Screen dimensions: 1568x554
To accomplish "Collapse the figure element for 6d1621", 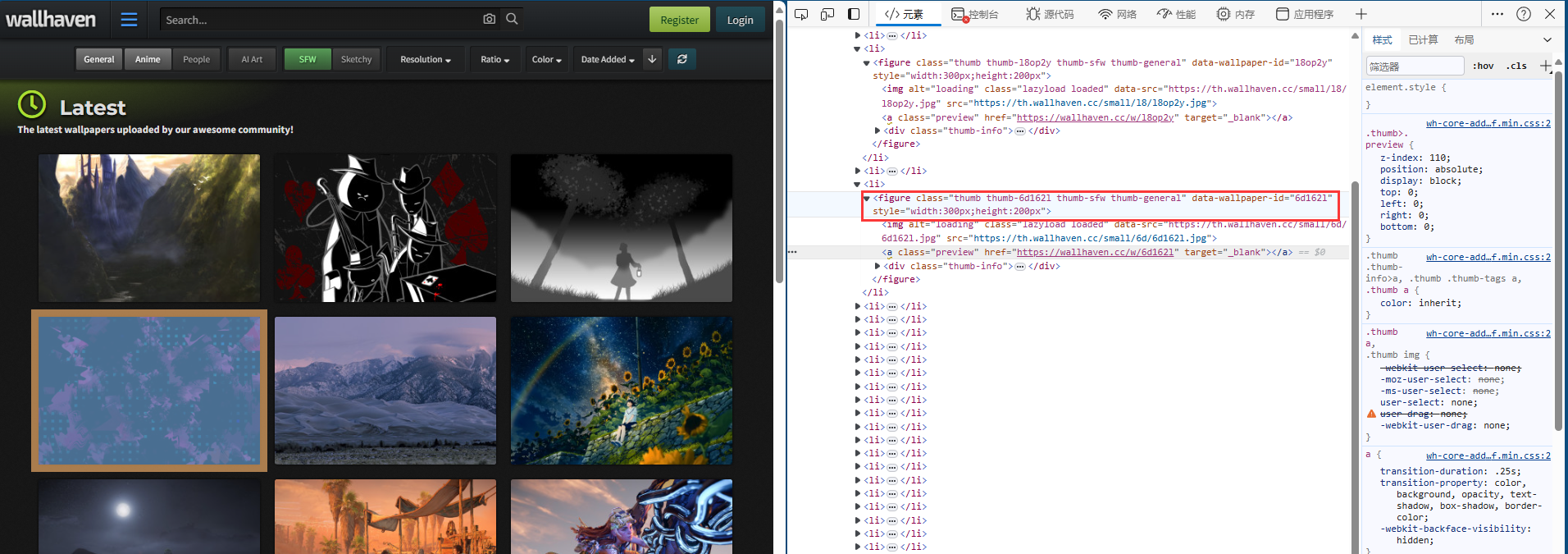I will [866, 198].
